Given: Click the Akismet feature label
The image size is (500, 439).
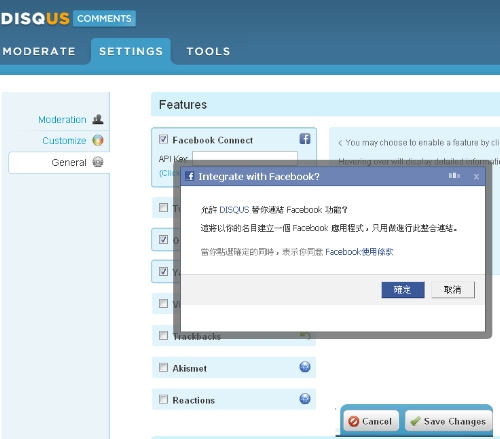Looking at the screenshot, I should tap(190, 368).
